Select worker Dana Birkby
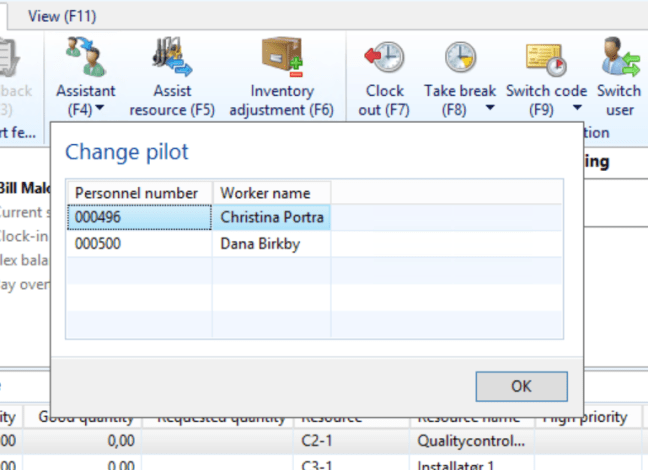The width and height of the screenshot is (648, 470). [x=272, y=243]
